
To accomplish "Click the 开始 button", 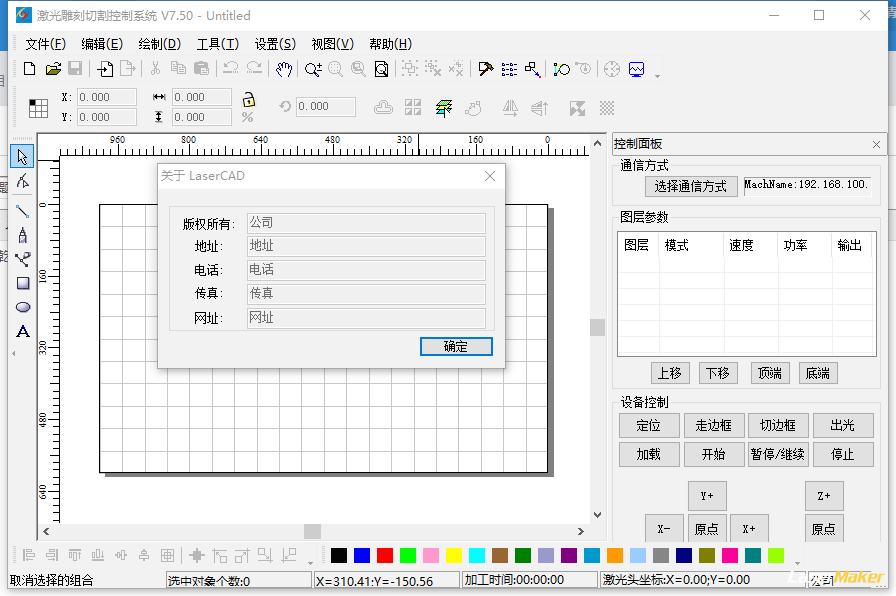I will 714,454.
